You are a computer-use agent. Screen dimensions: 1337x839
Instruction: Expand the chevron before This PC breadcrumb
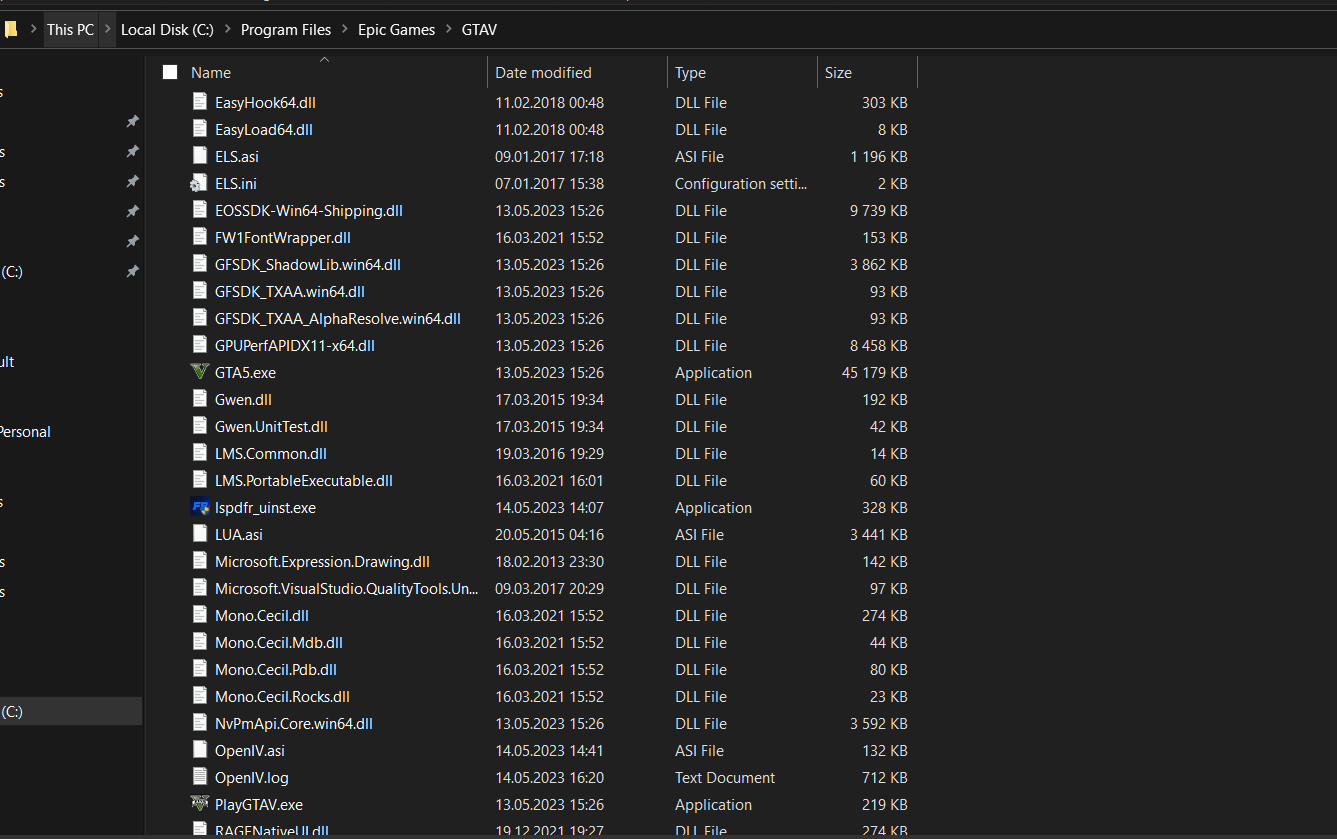click(x=32, y=30)
